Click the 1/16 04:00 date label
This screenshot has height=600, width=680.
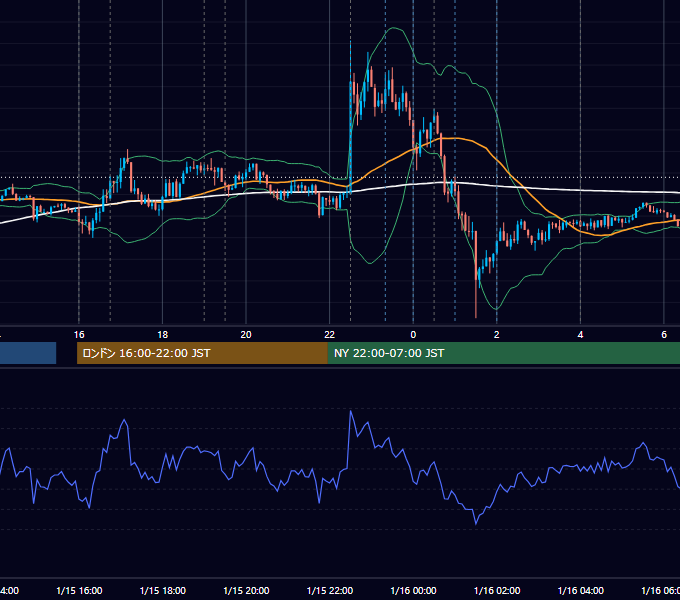pos(580,591)
